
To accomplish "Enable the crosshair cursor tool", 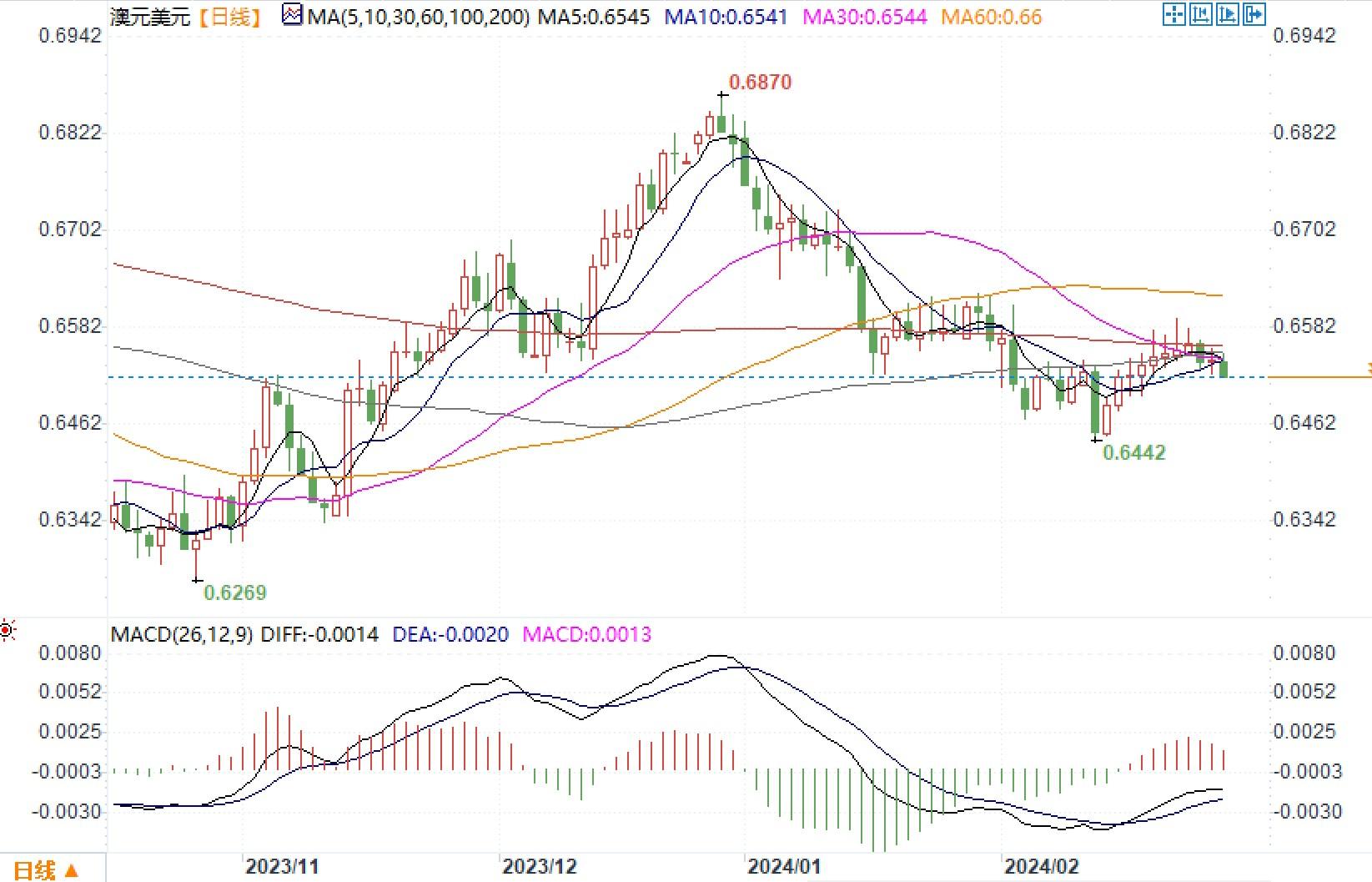I will click(x=1174, y=14).
